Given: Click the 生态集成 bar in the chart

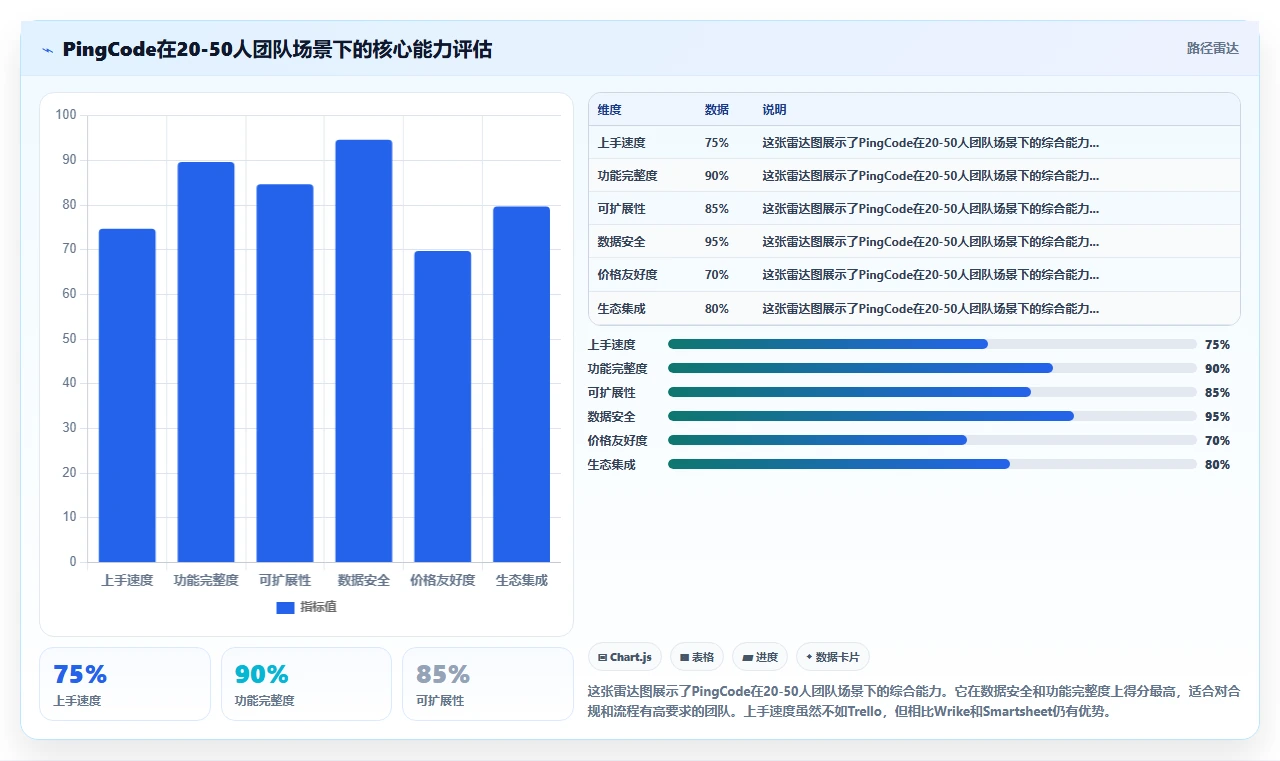Looking at the screenshot, I should 522,384.
